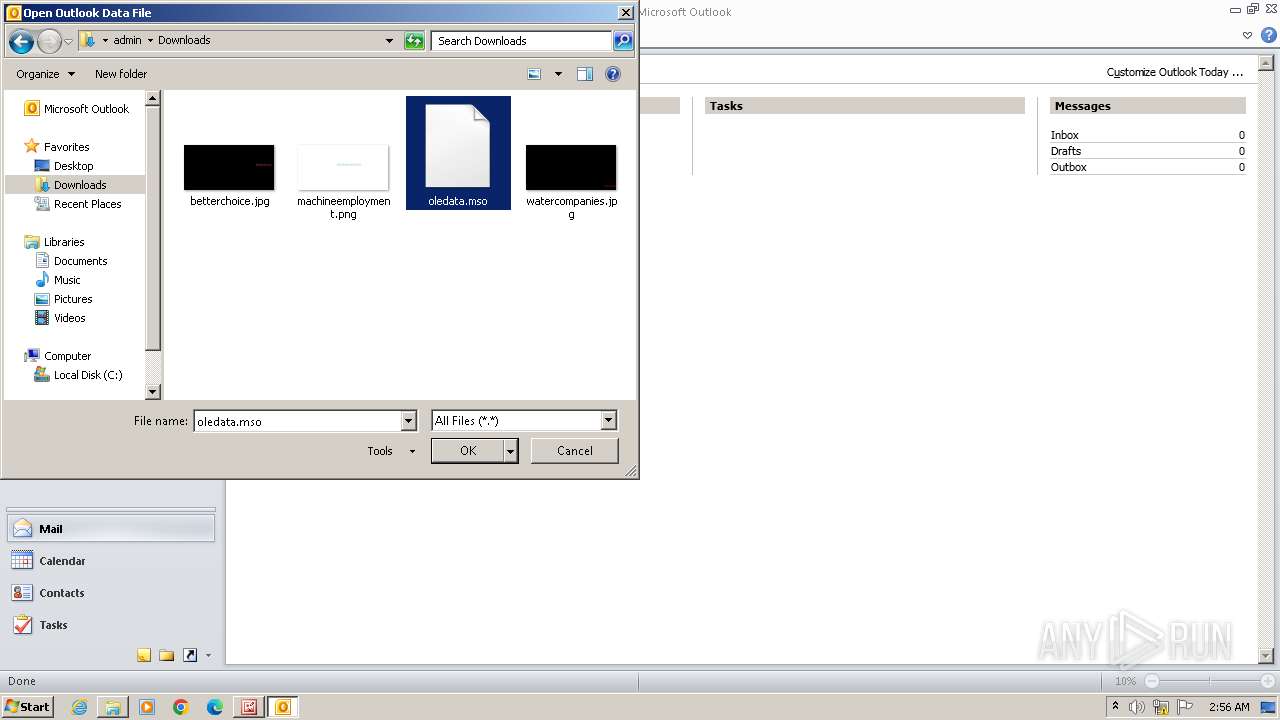Screen dimensions: 1280x720
Task: Click the Customize Outlook Today link
Action: coord(1175,72)
